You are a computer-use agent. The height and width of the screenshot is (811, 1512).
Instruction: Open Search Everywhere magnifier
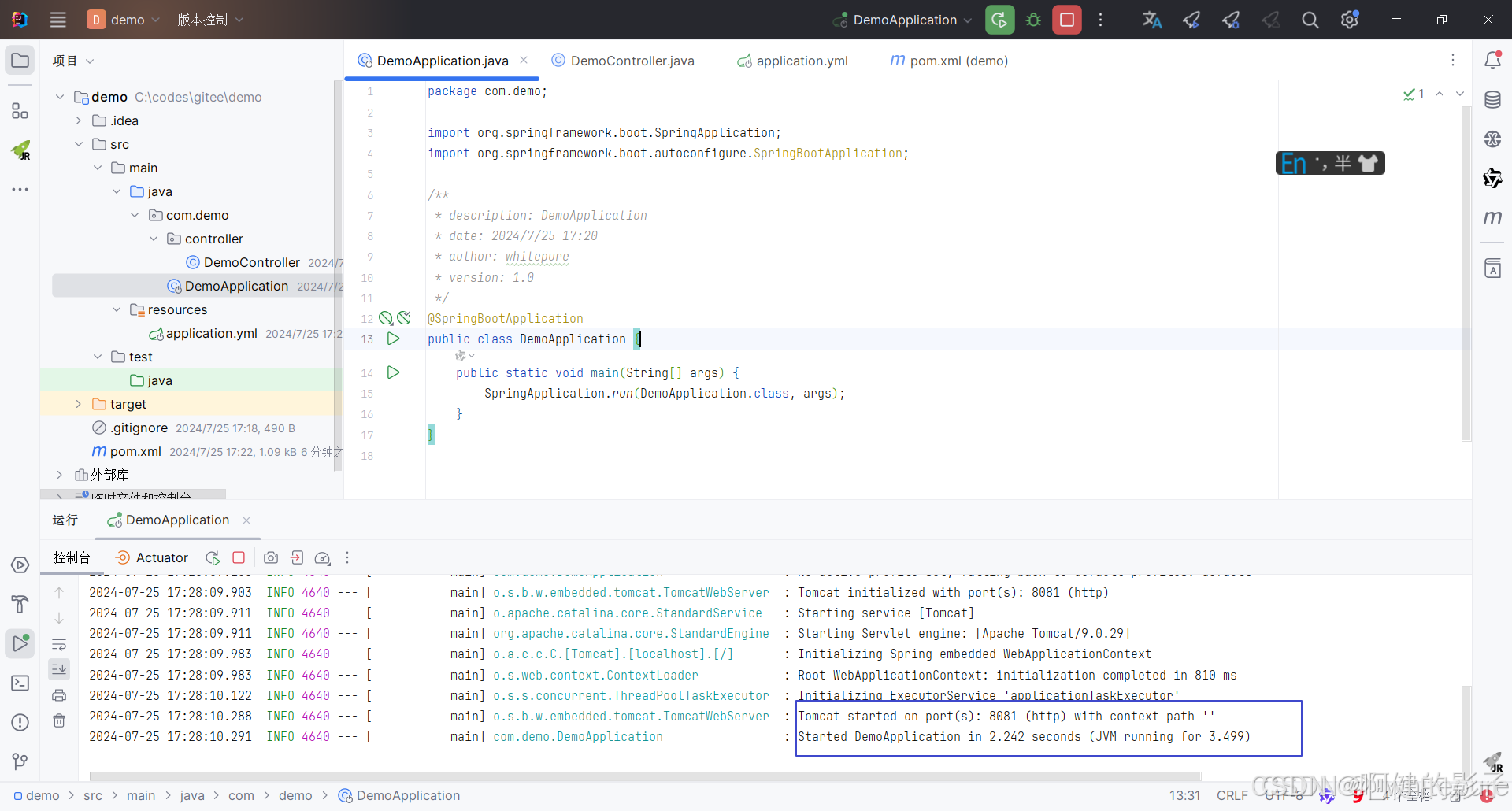pyautogui.click(x=1310, y=20)
